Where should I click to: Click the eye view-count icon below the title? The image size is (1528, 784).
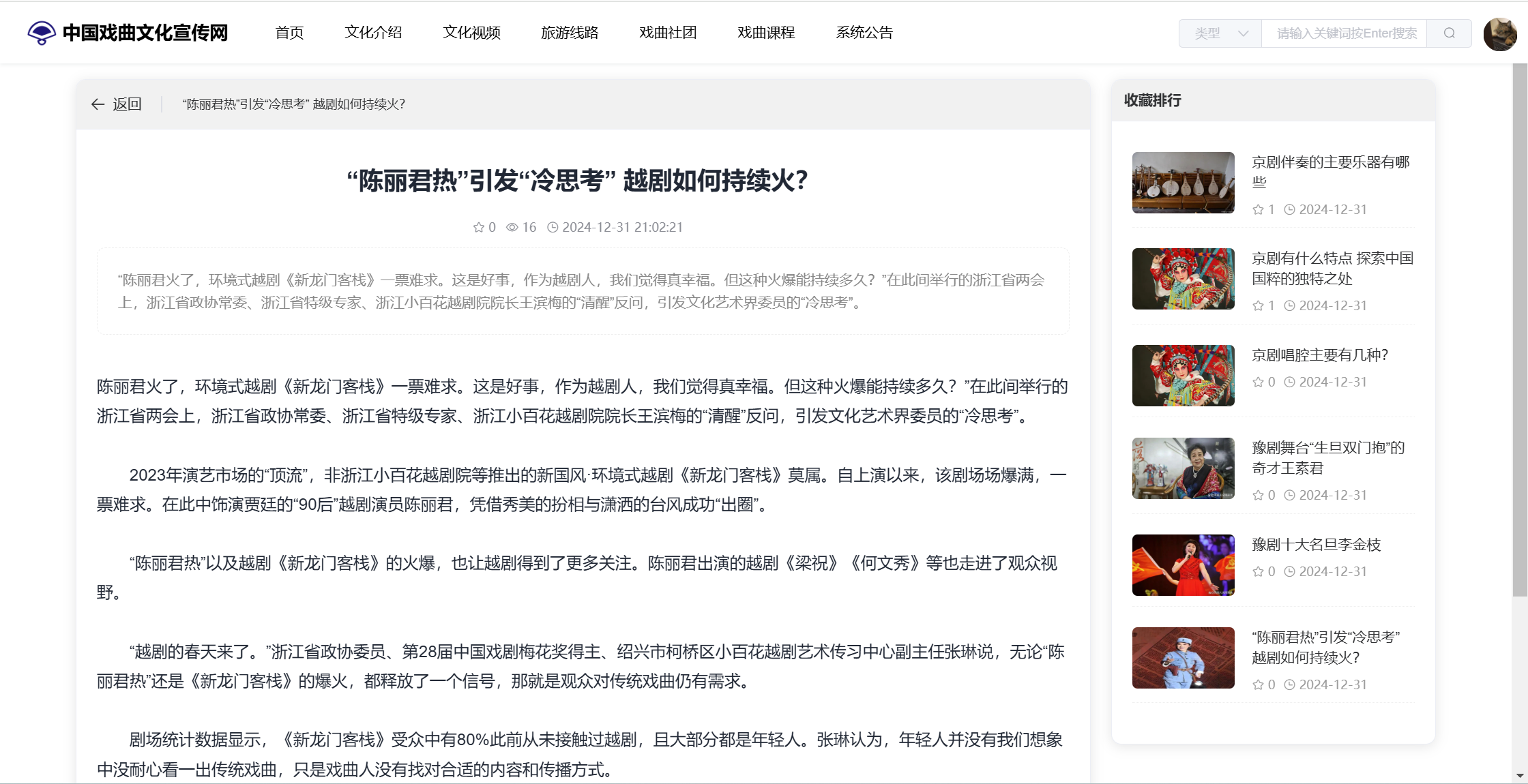click(512, 228)
